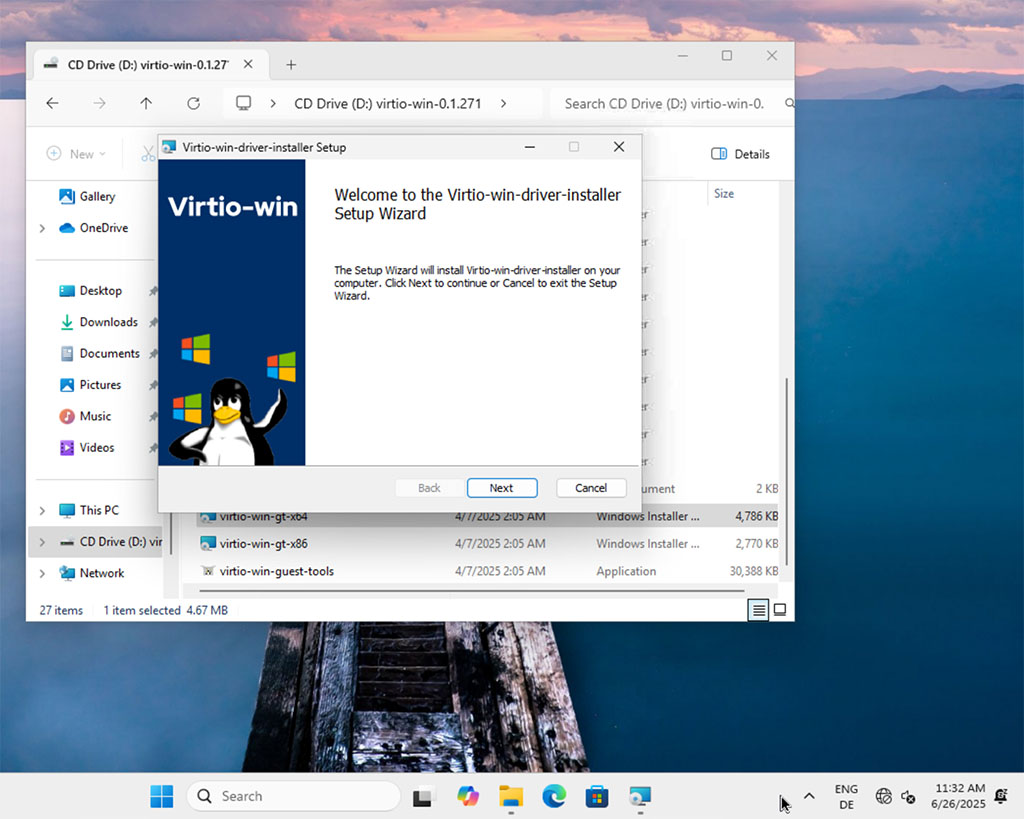1024x819 pixels.
Task: Click the taskbar Search box
Action: [293, 796]
